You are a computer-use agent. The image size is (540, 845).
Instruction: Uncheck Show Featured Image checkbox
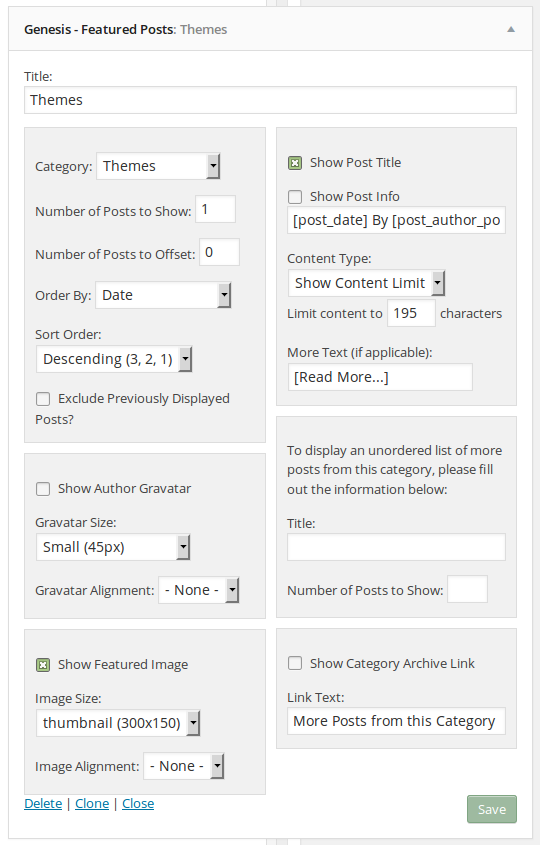click(43, 665)
